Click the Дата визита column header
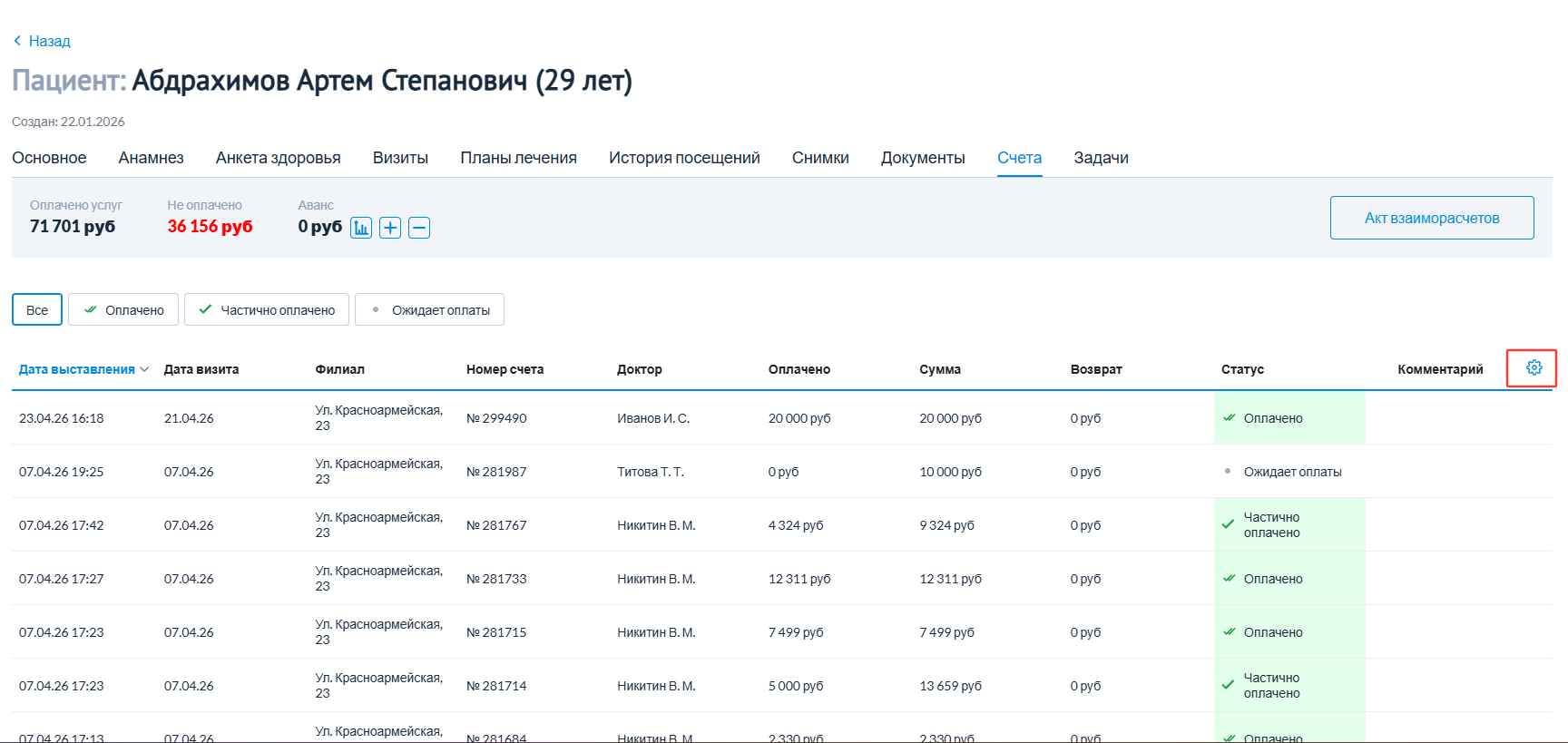This screenshot has width=1568, height=743. (201, 369)
